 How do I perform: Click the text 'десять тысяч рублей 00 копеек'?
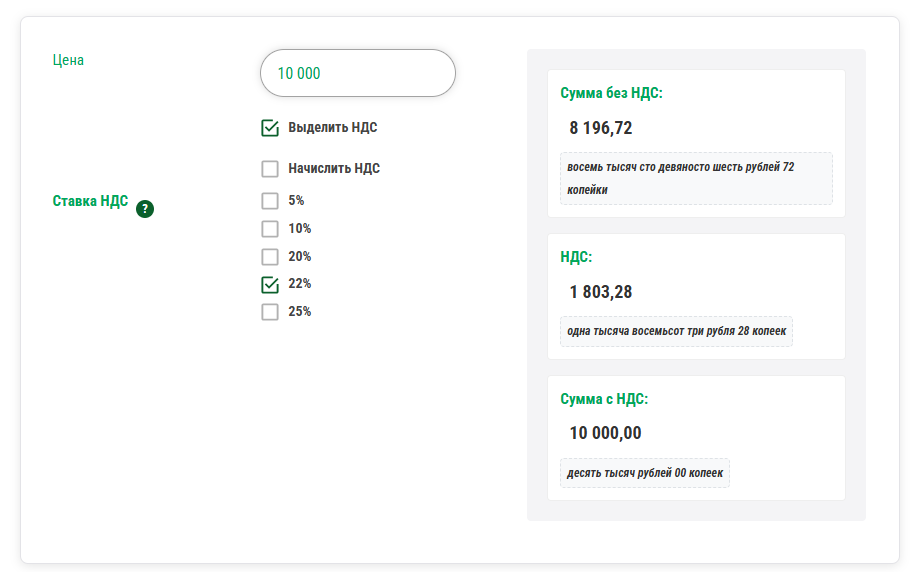645,473
